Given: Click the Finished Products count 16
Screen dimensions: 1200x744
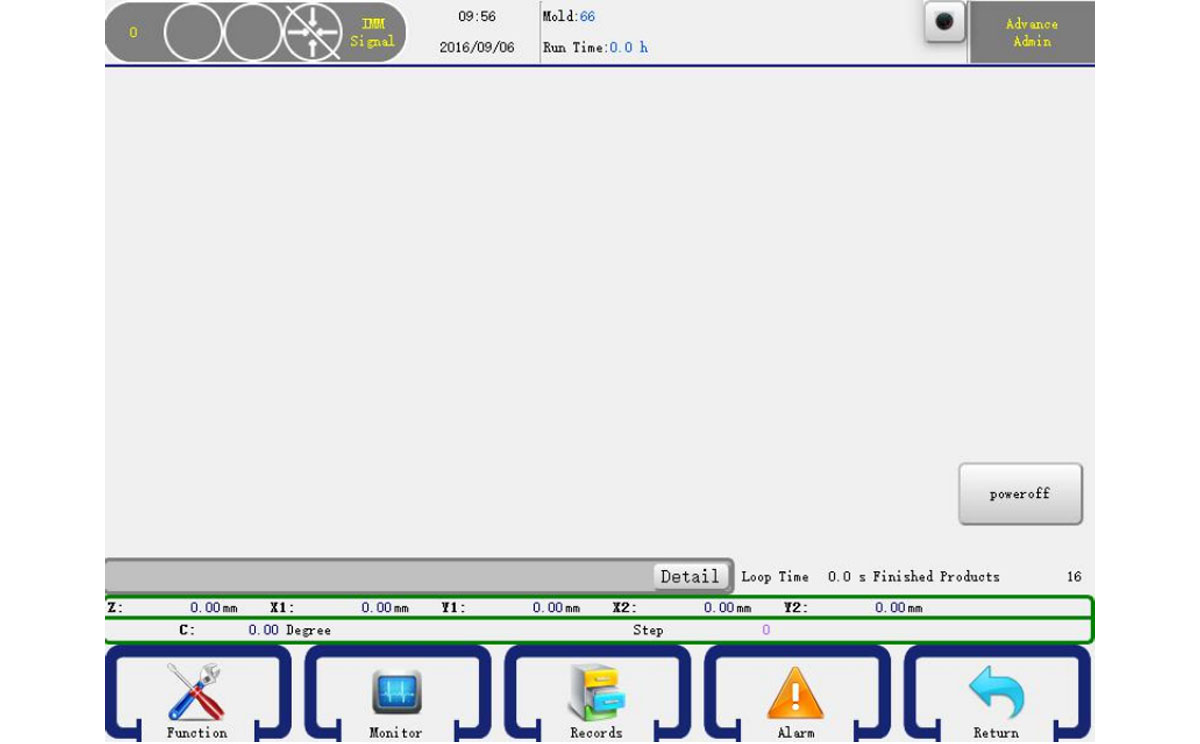Looking at the screenshot, I should click(x=1073, y=577).
